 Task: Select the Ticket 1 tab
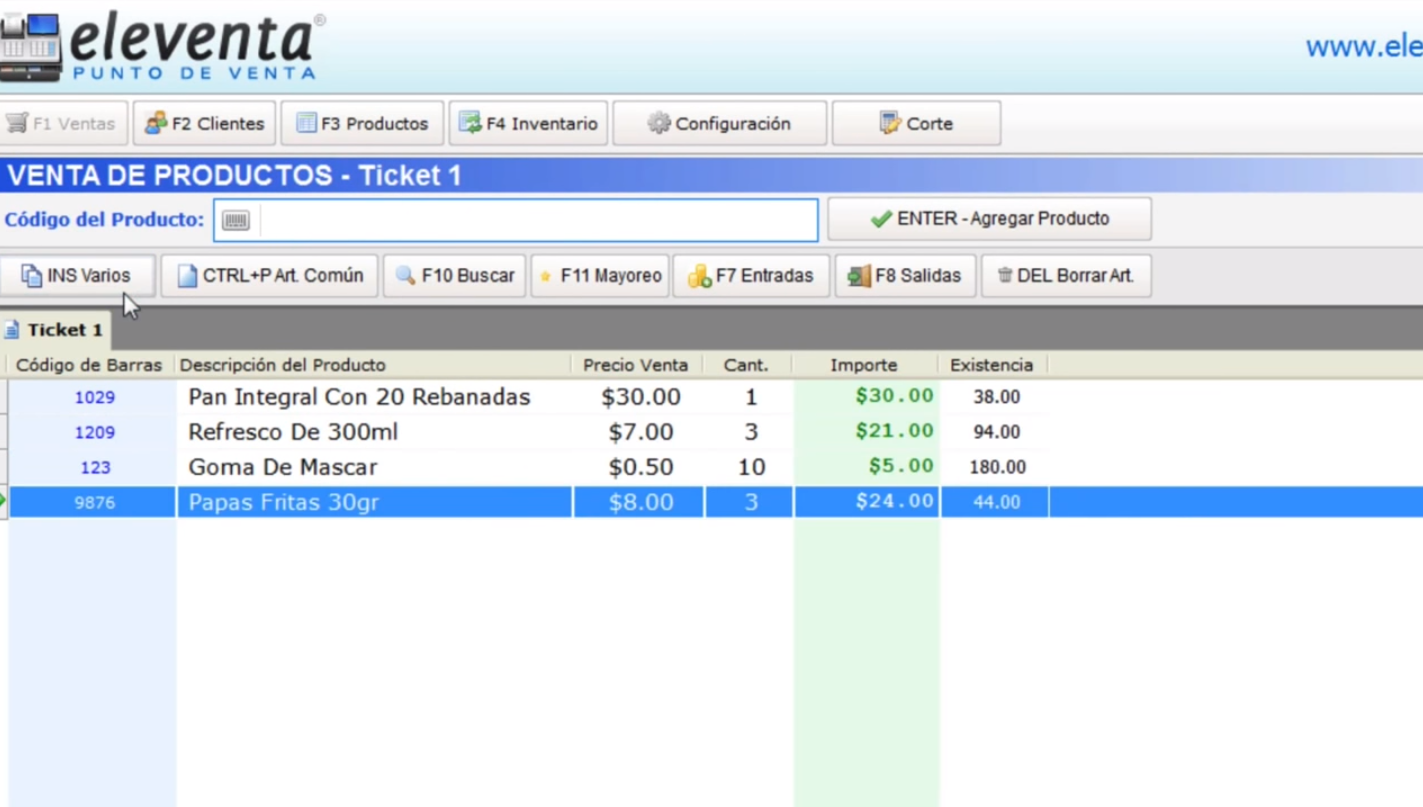(x=55, y=329)
